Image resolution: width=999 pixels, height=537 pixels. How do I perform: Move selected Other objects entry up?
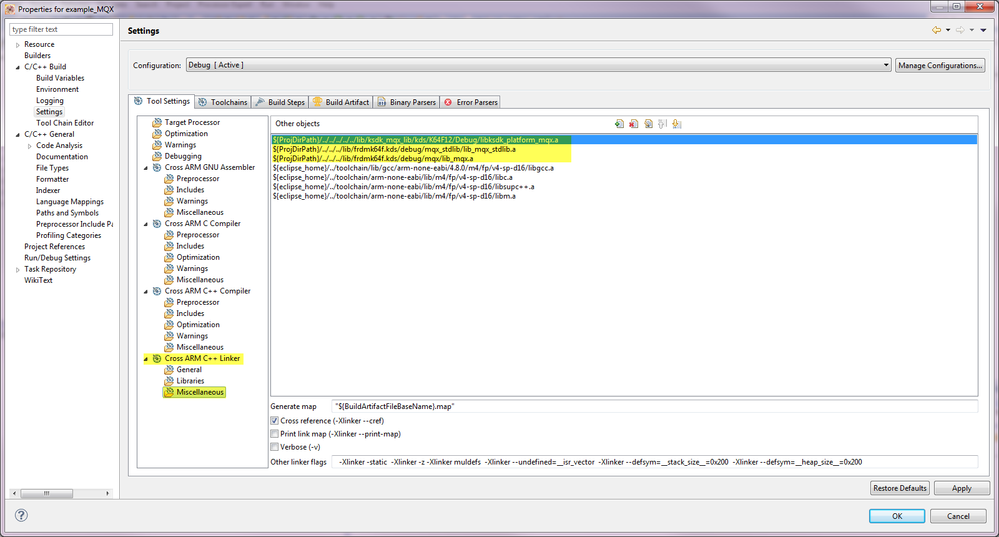pyautogui.click(x=662, y=124)
